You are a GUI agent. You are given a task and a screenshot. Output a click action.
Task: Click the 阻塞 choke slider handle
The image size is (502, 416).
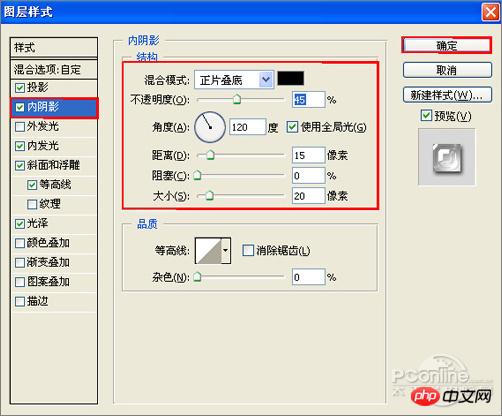pyautogui.click(x=197, y=175)
